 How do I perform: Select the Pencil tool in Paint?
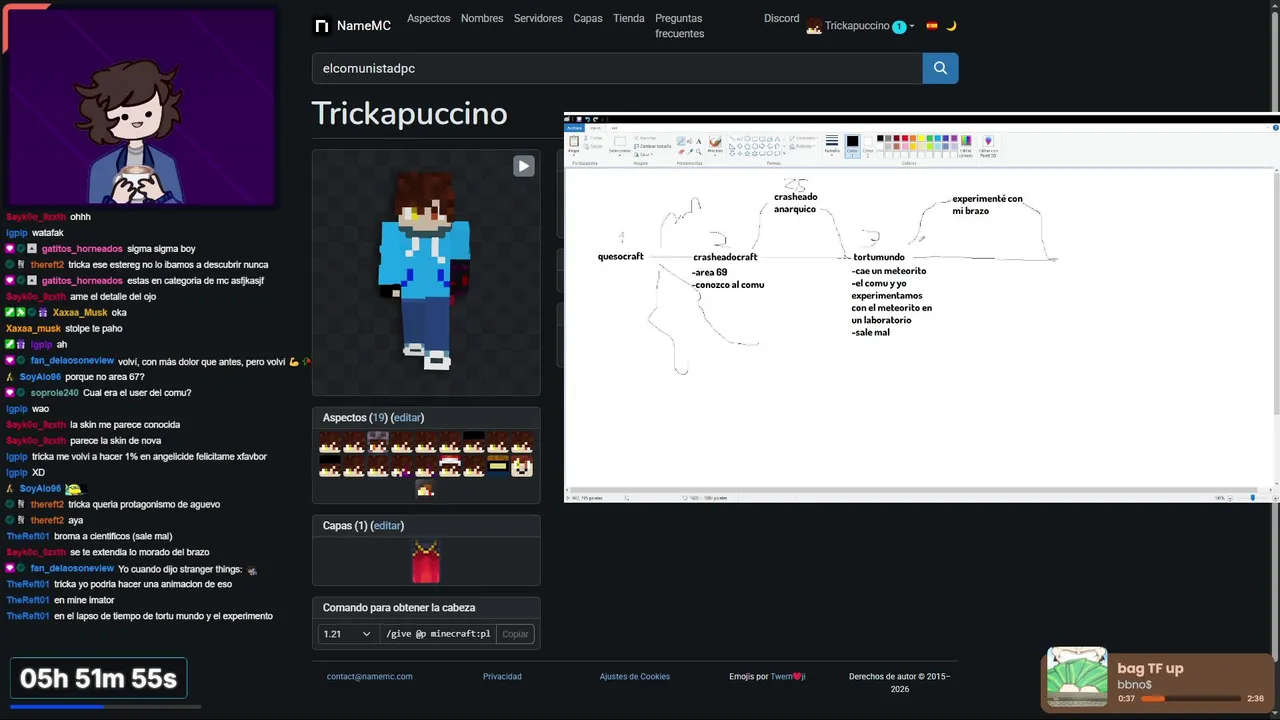681,141
